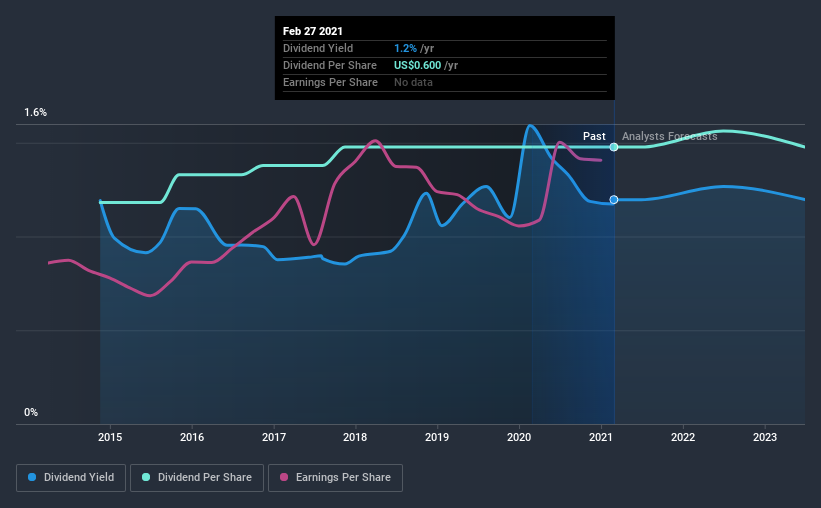Image resolution: width=821 pixels, height=508 pixels.
Task: Click the Earnings Per Share row label in tooltip
Action: [x=330, y=82]
